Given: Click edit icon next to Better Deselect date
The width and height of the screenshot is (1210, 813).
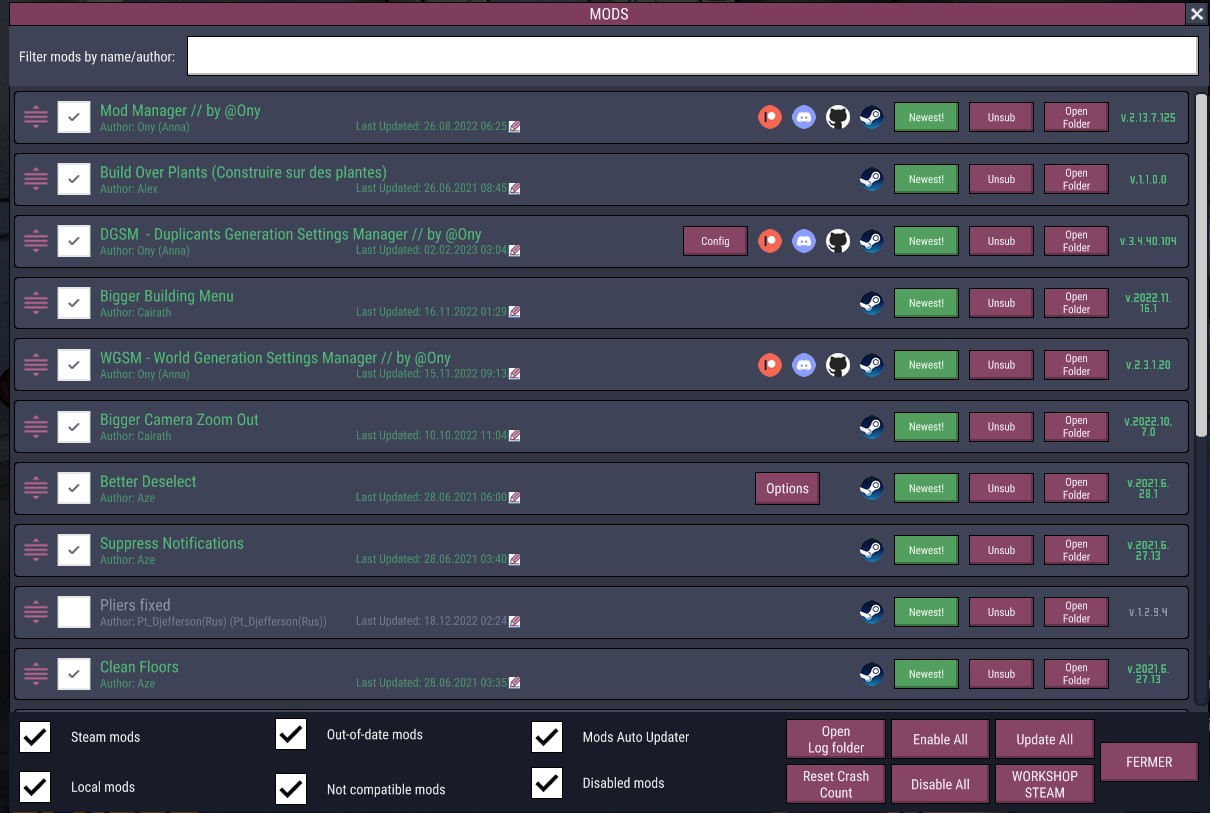Looking at the screenshot, I should [x=515, y=497].
